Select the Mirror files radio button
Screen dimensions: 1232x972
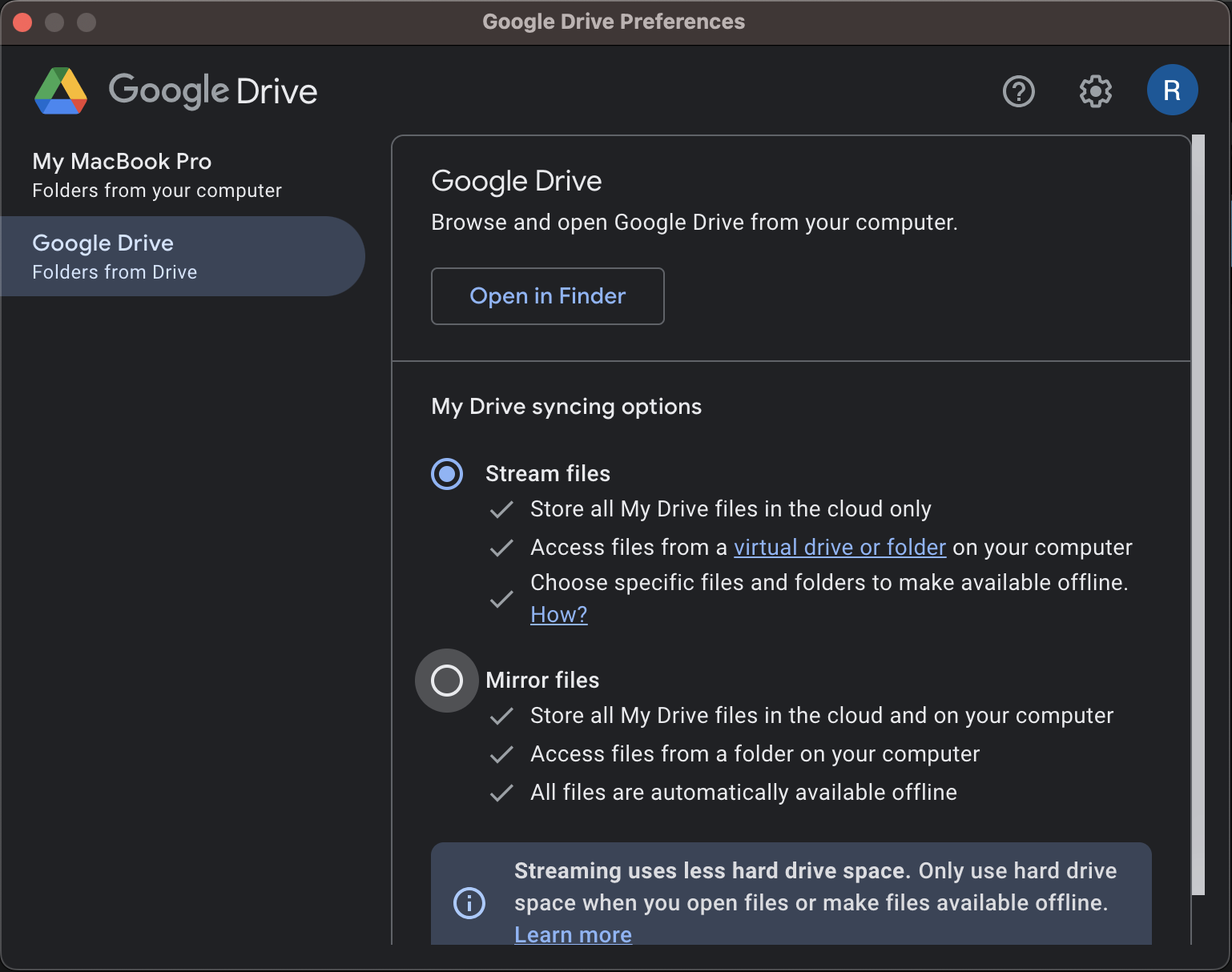447,681
